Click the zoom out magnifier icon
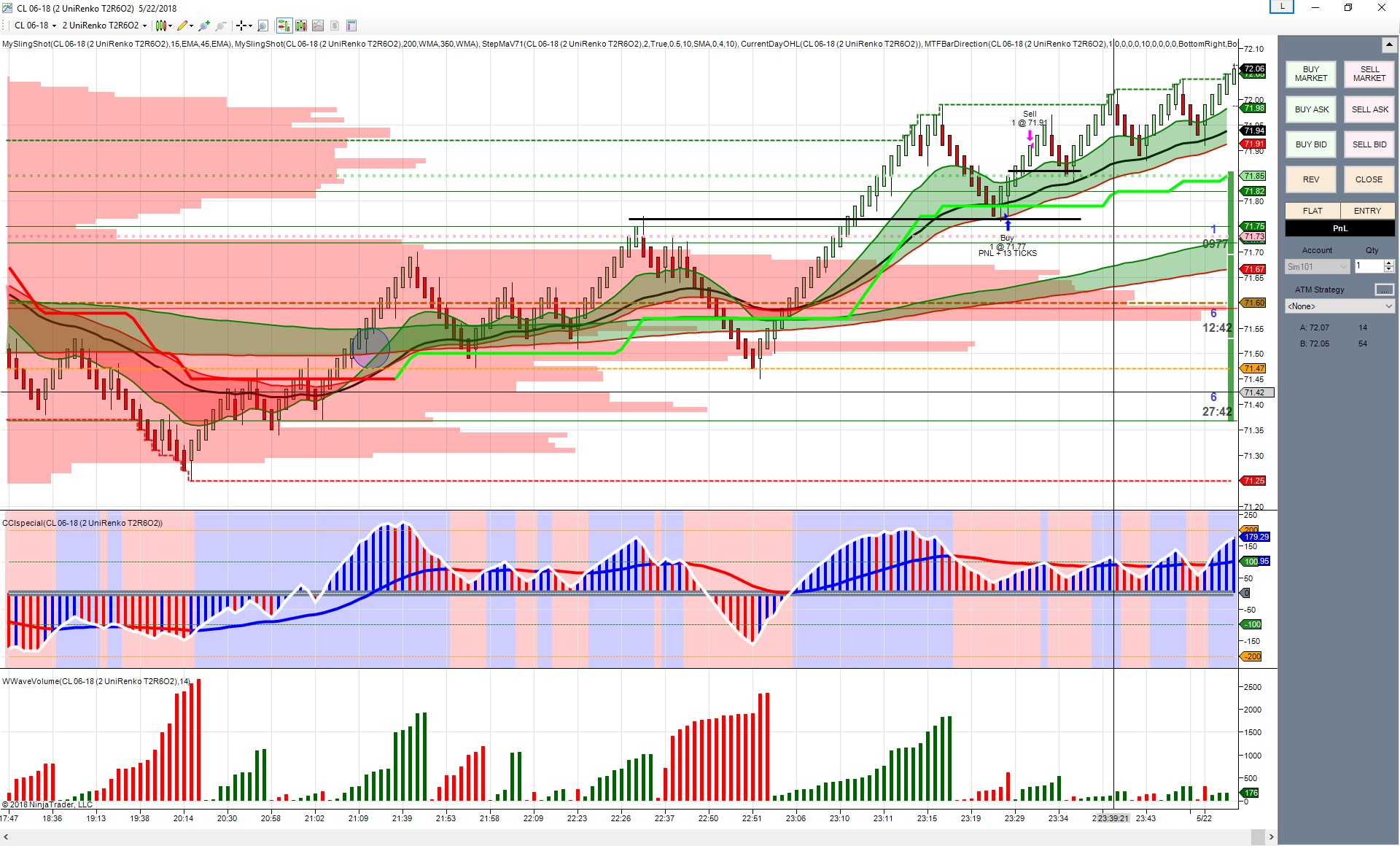This screenshot has height=846, width=1400. tap(220, 26)
